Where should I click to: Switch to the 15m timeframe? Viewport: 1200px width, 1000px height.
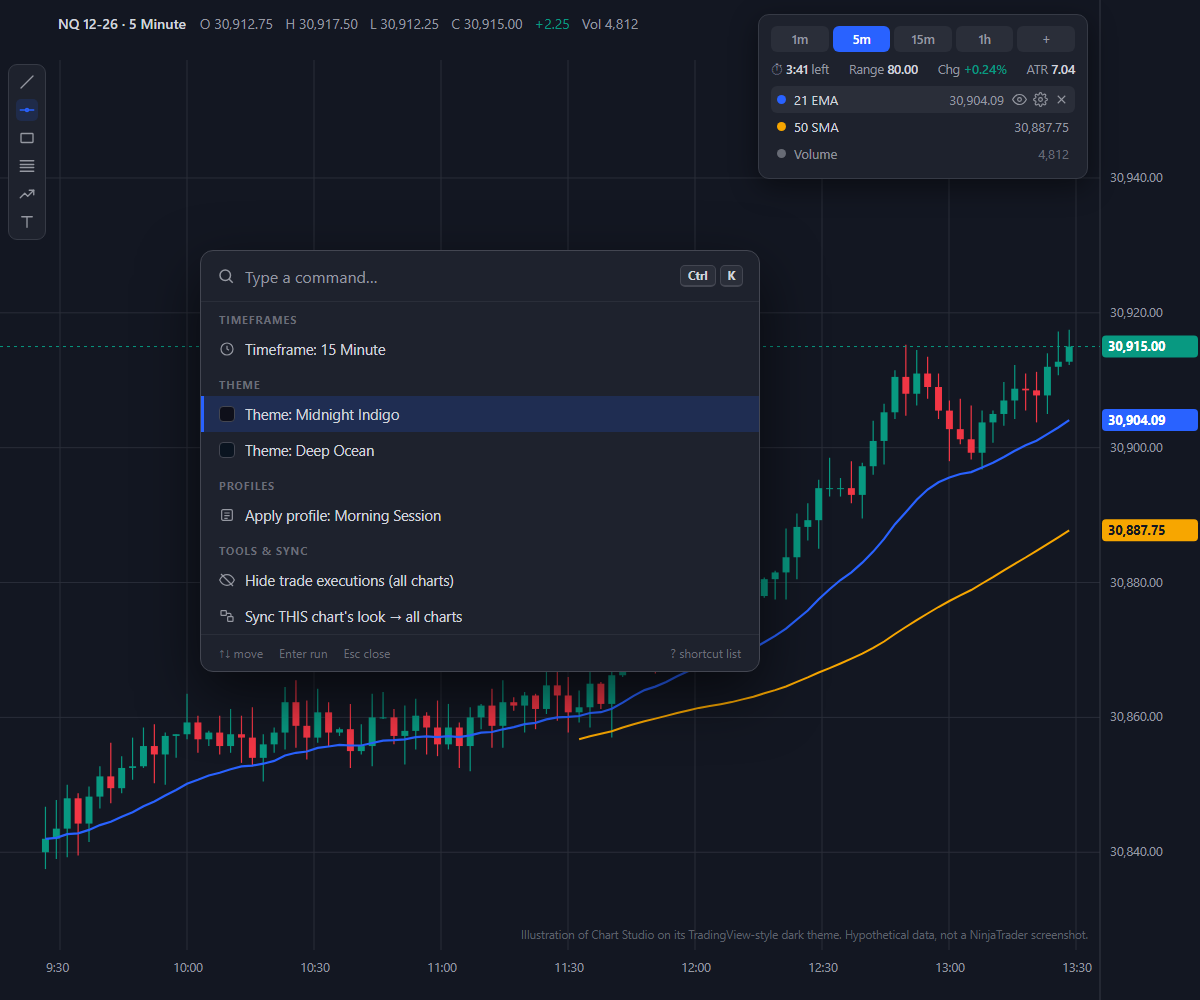[923, 39]
